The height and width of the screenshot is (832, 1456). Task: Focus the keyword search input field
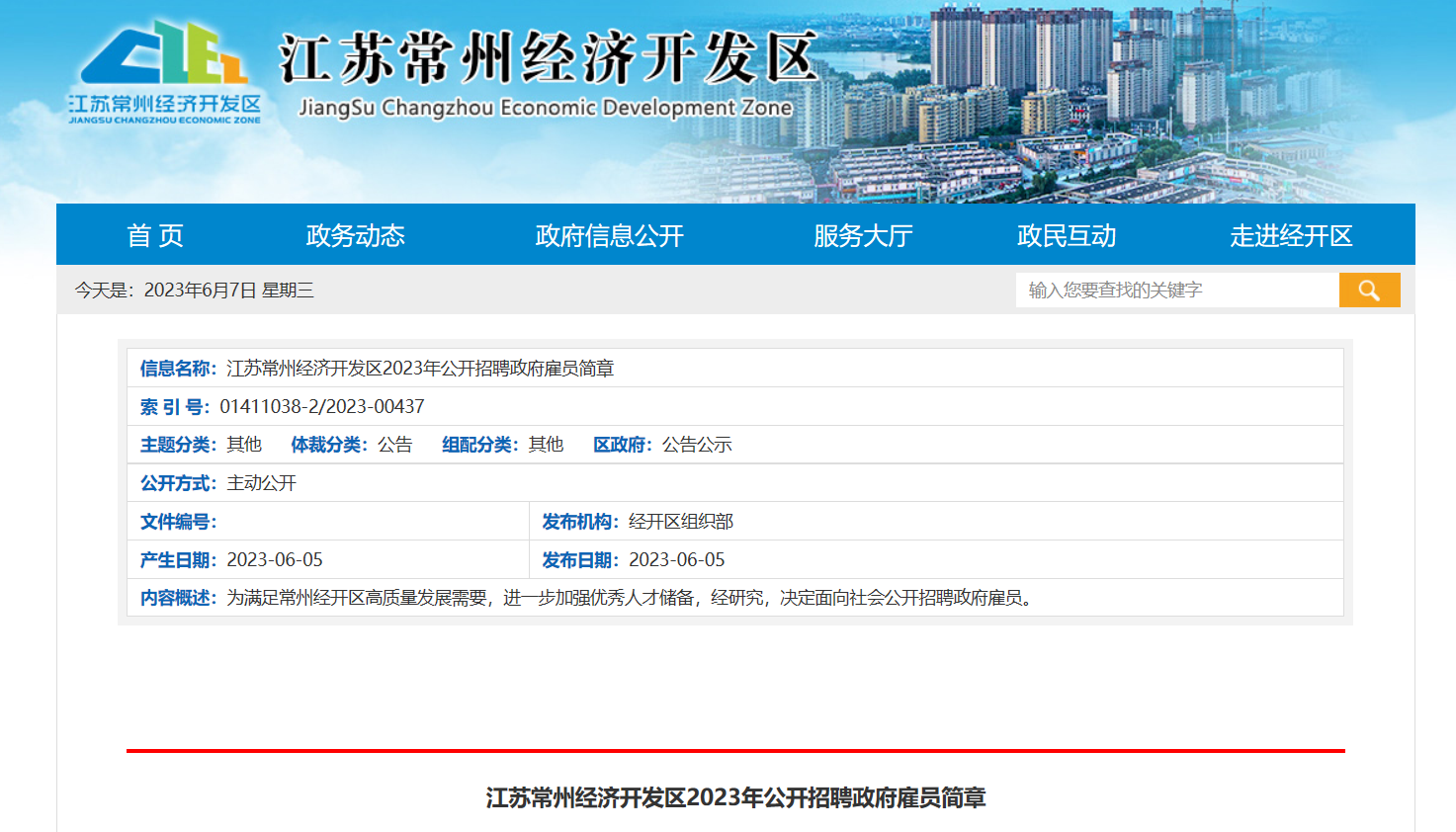pos(1176,290)
